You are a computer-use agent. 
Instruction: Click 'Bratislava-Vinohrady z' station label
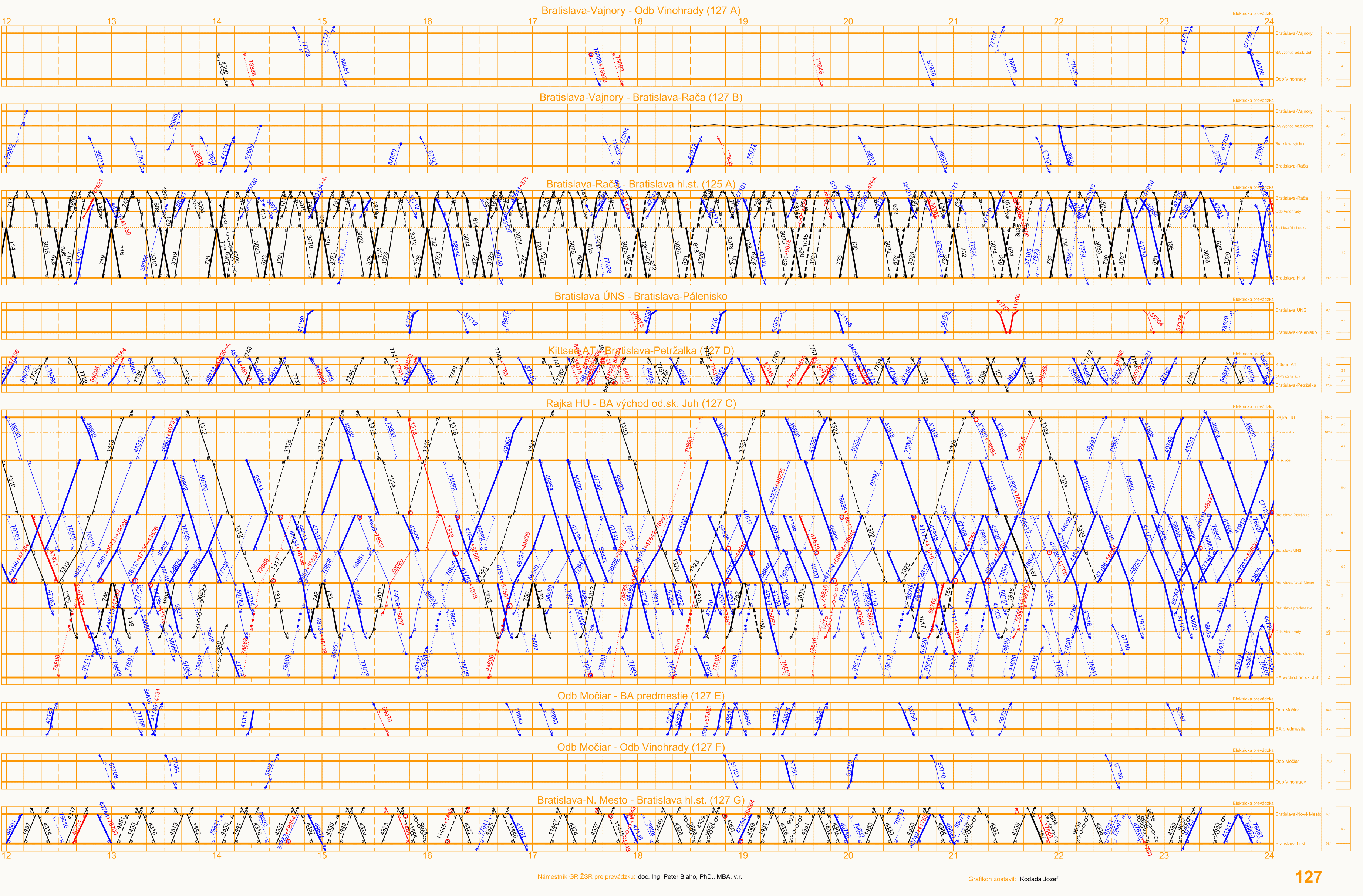[1291, 228]
